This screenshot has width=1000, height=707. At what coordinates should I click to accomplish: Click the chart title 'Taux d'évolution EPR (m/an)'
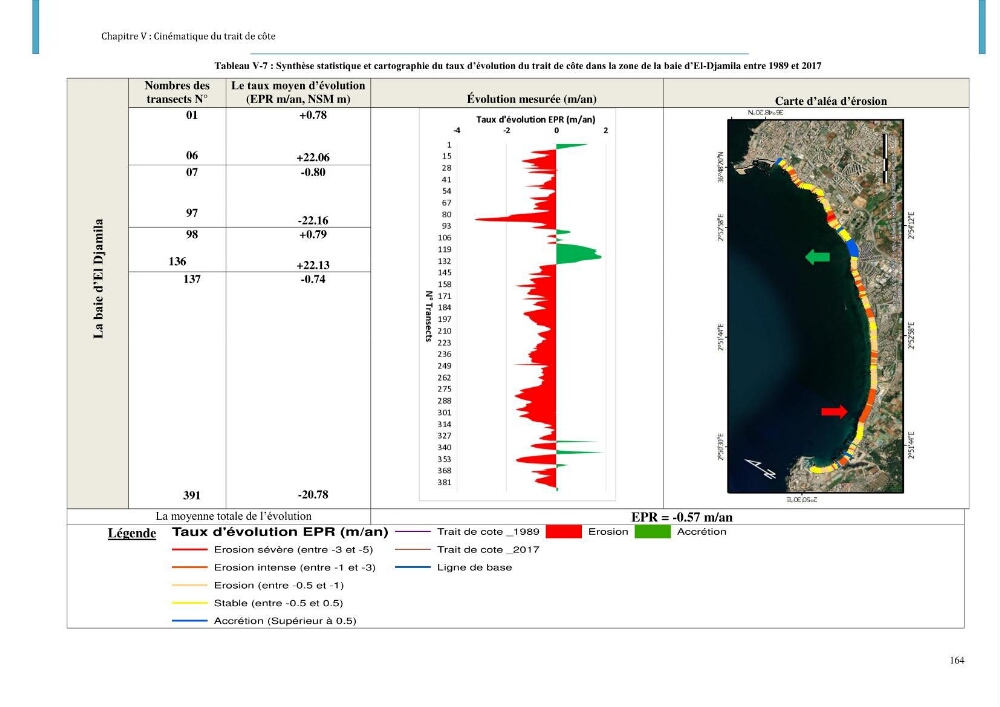click(x=536, y=119)
